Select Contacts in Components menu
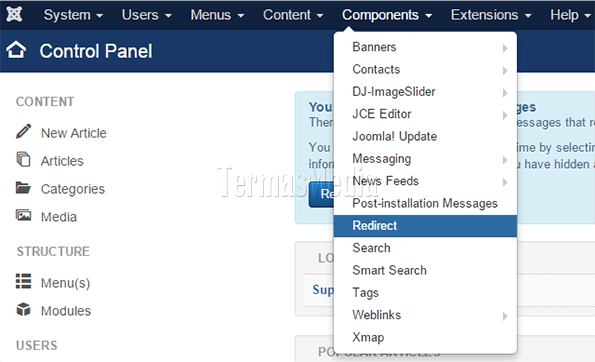 425,69
